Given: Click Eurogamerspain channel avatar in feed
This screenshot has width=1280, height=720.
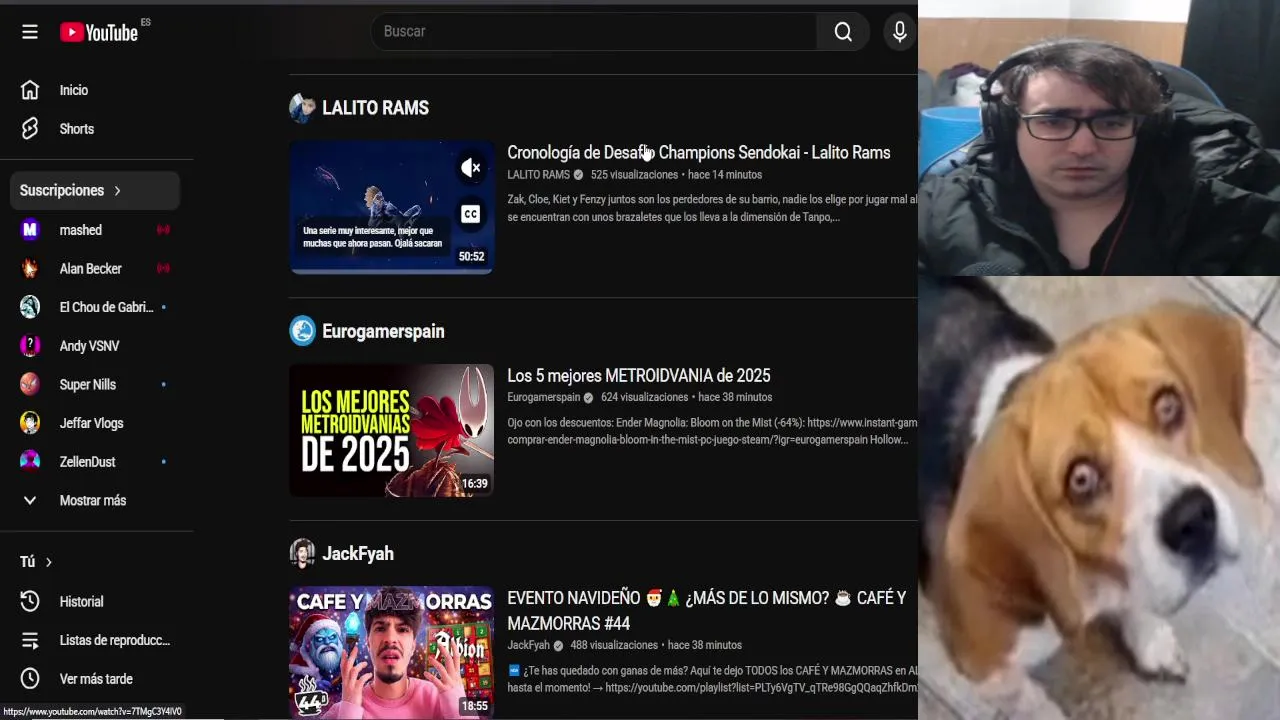Looking at the screenshot, I should coord(302,331).
